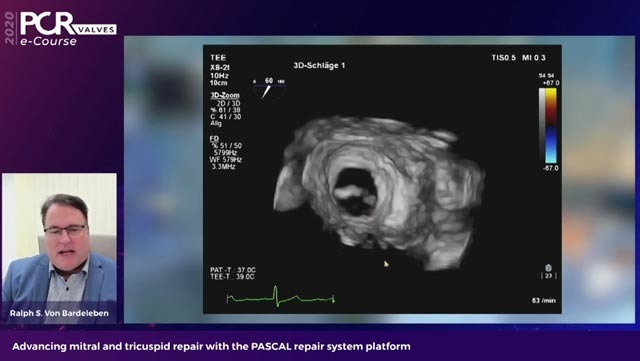The image size is (640, 361).
Task: Click the '3D-Schläge 1' text
Action: 319,65
